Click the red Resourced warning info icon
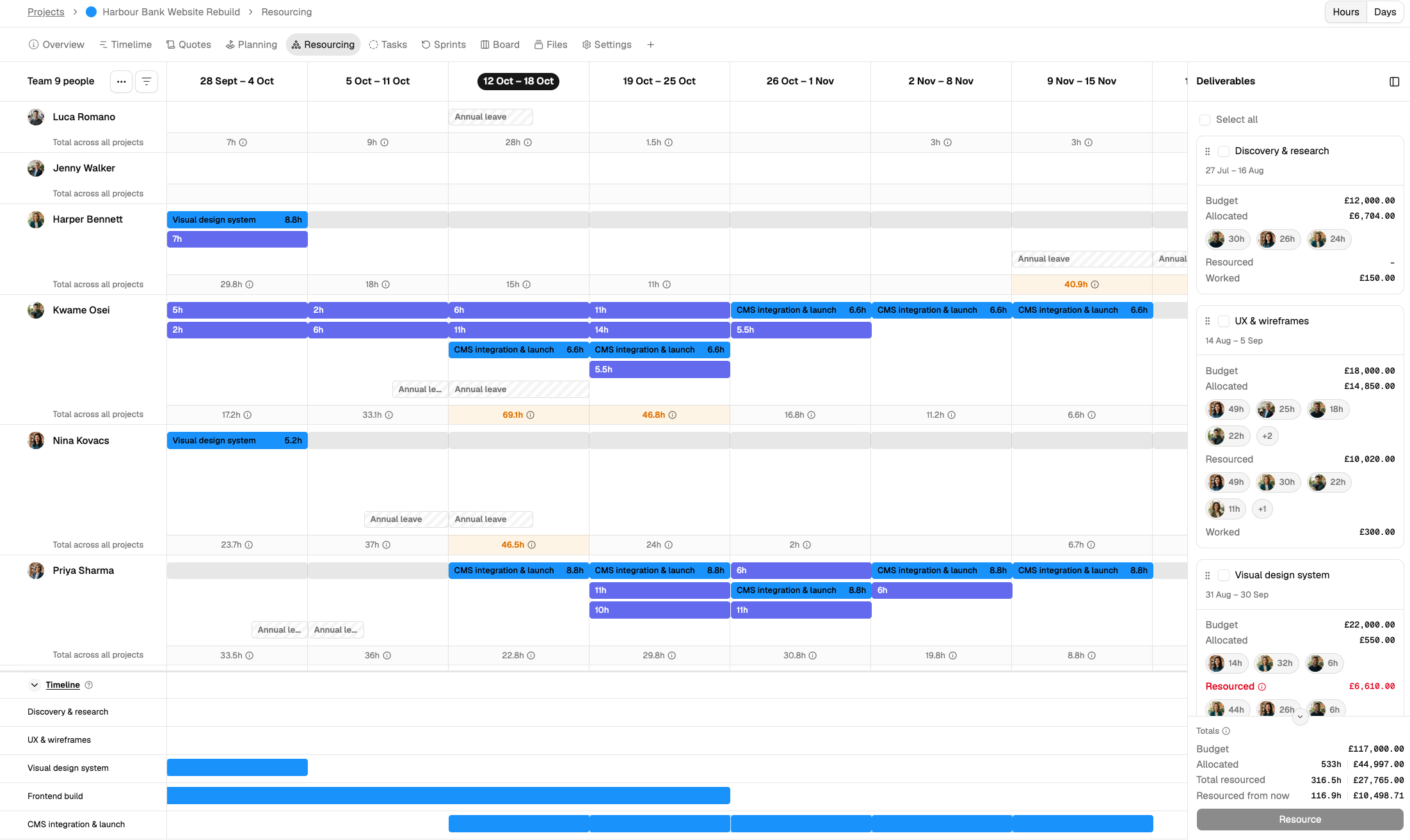This screenshot has width=1410, height=840. tap(1262, 687)
